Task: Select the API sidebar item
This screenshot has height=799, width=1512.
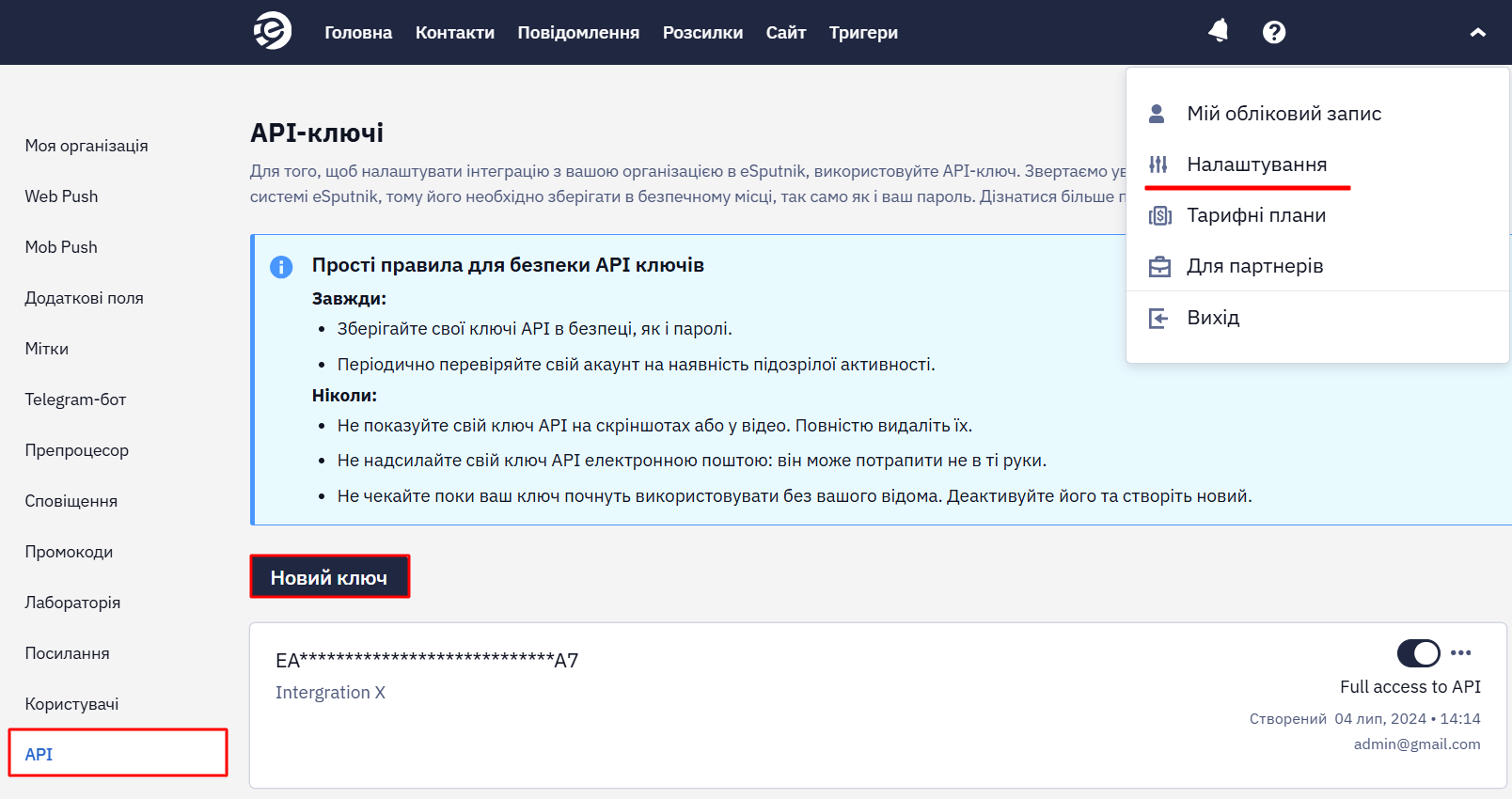Action: pos(118,754)
